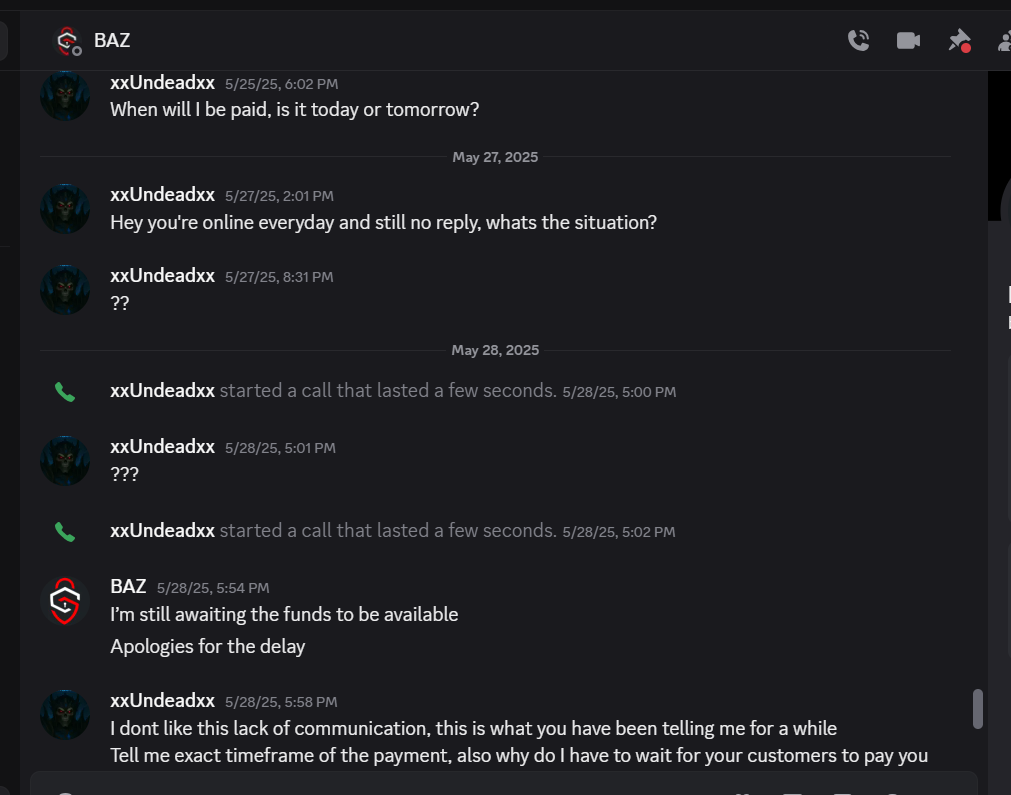This screenshot has width=1011, height=795.
Task: Open BAZ's avatar on the 5:54 PM message
Action: tap(65, 601)
